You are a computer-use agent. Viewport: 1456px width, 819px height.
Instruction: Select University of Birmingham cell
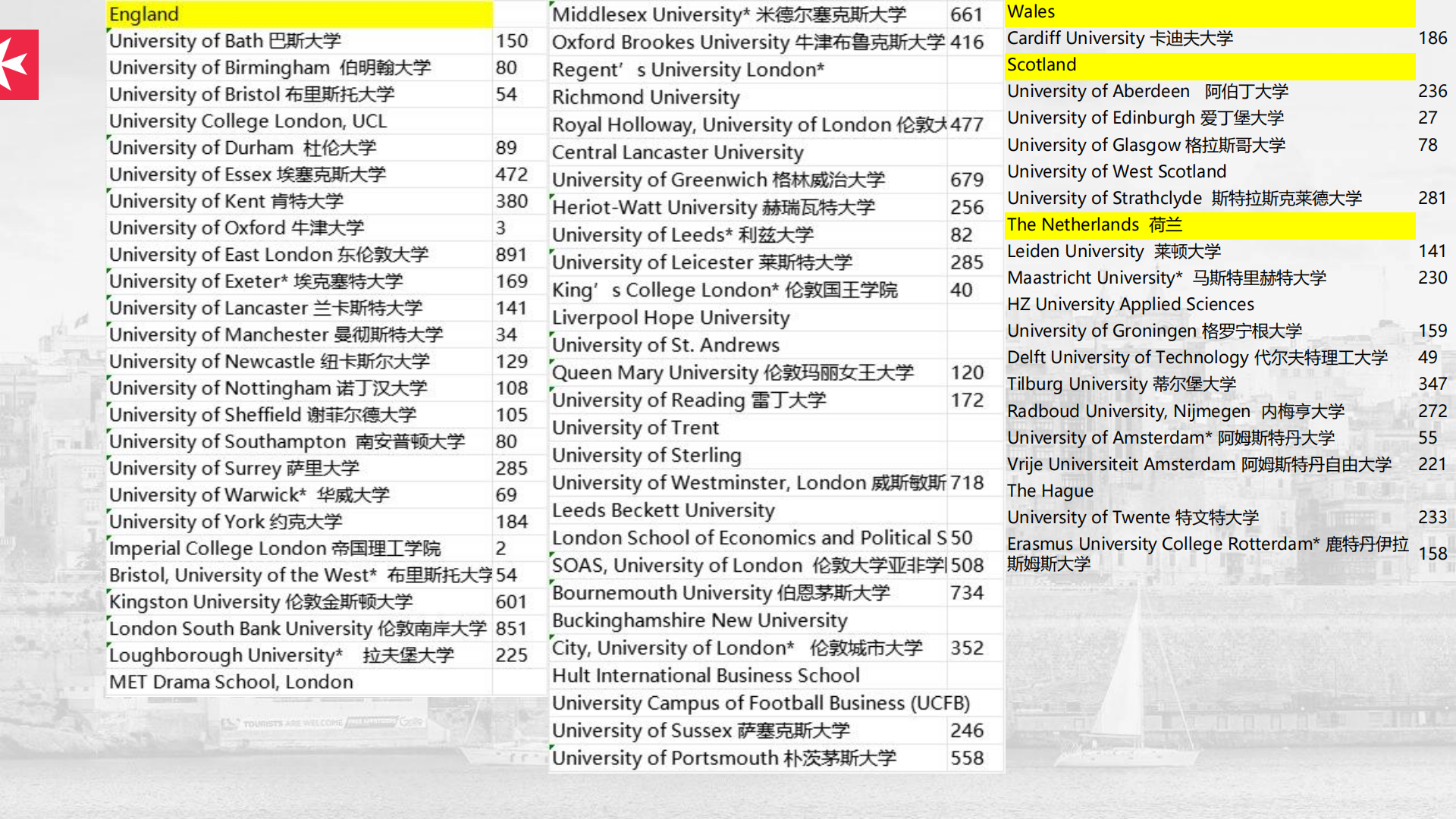click(300, 67)
